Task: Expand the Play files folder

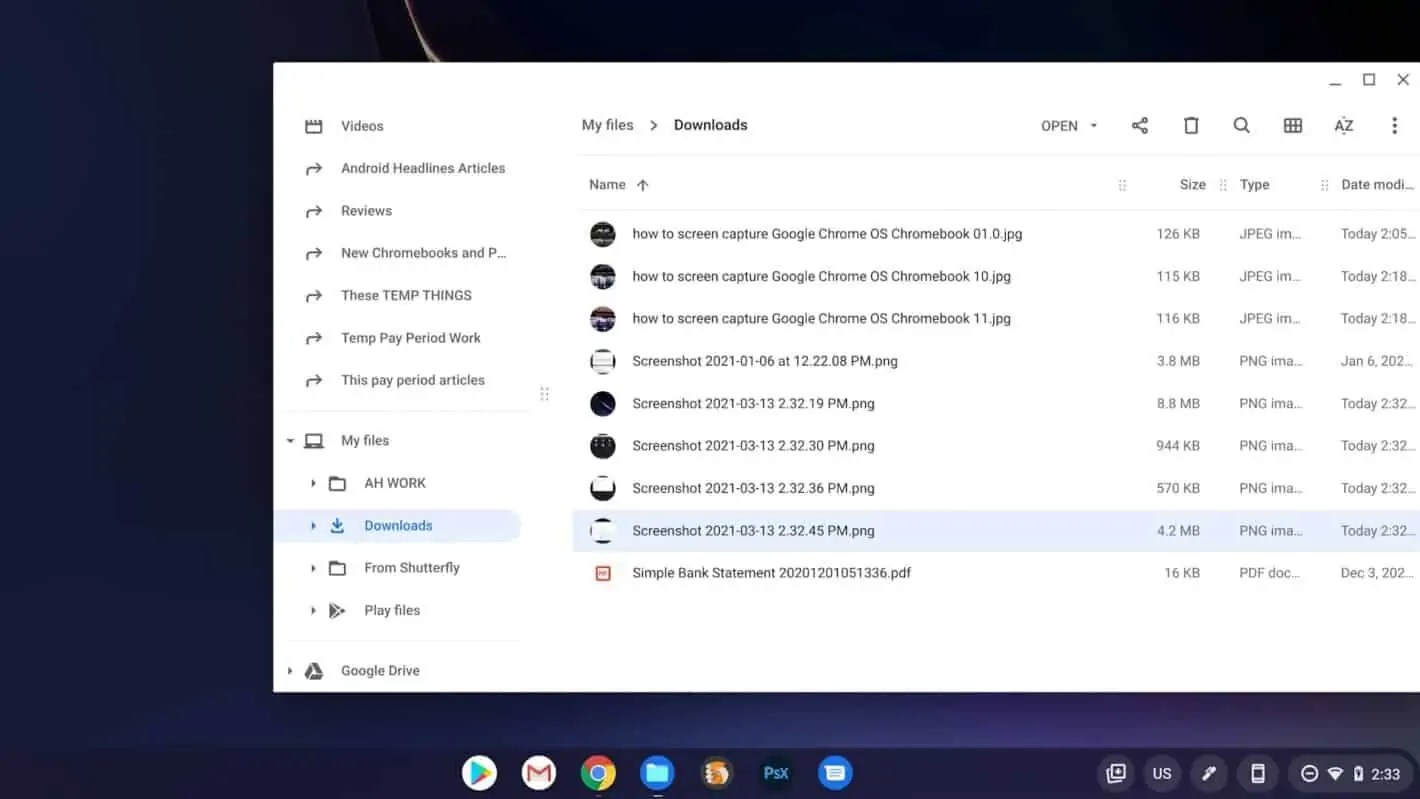Action: point(313,610)
